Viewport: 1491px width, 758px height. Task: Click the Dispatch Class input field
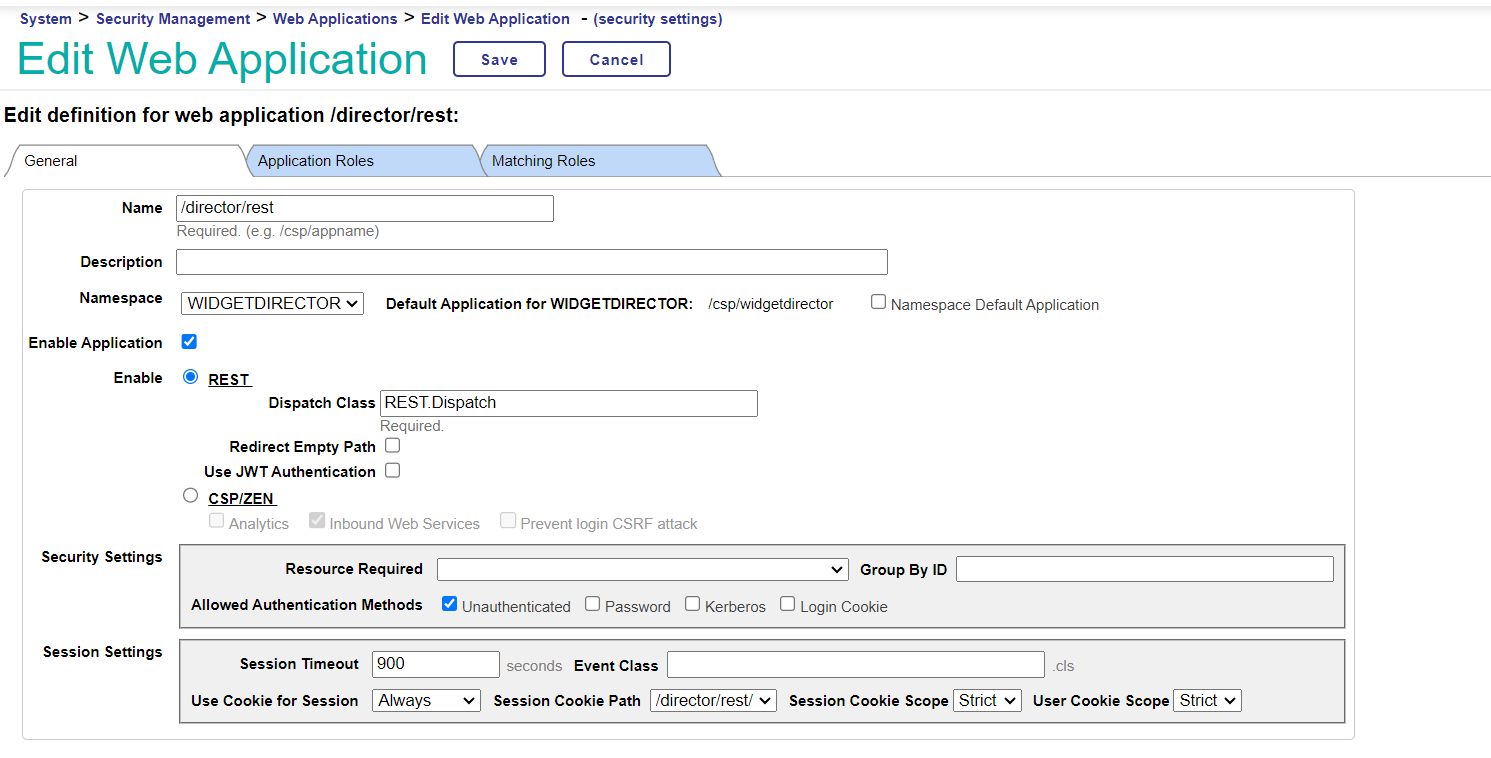[568, 403]
